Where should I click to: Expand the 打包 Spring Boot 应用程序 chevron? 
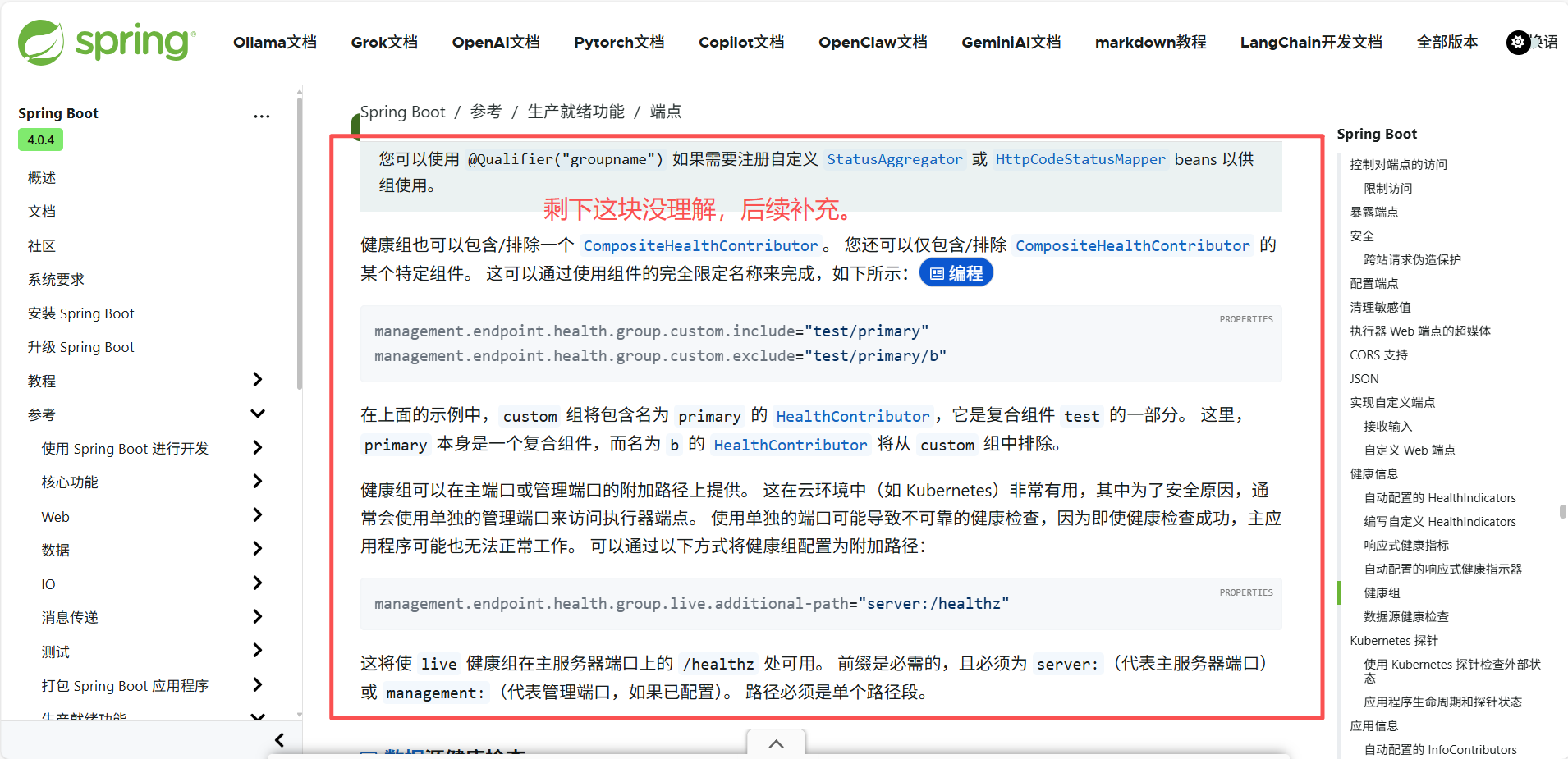pyautogui.click(x=258, y=684)
